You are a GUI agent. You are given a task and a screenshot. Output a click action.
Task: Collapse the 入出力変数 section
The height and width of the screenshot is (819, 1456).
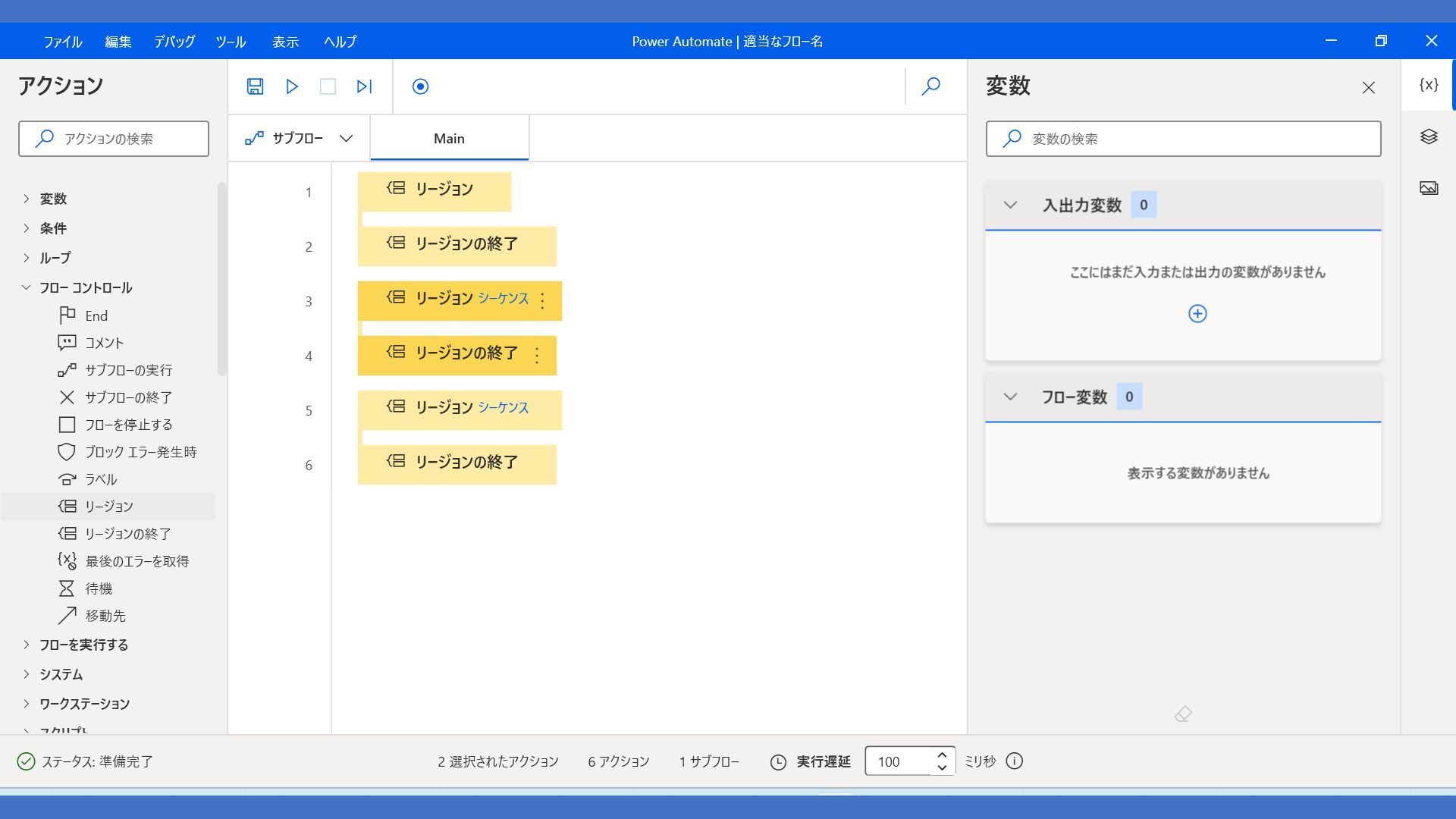coord(1010,205)
